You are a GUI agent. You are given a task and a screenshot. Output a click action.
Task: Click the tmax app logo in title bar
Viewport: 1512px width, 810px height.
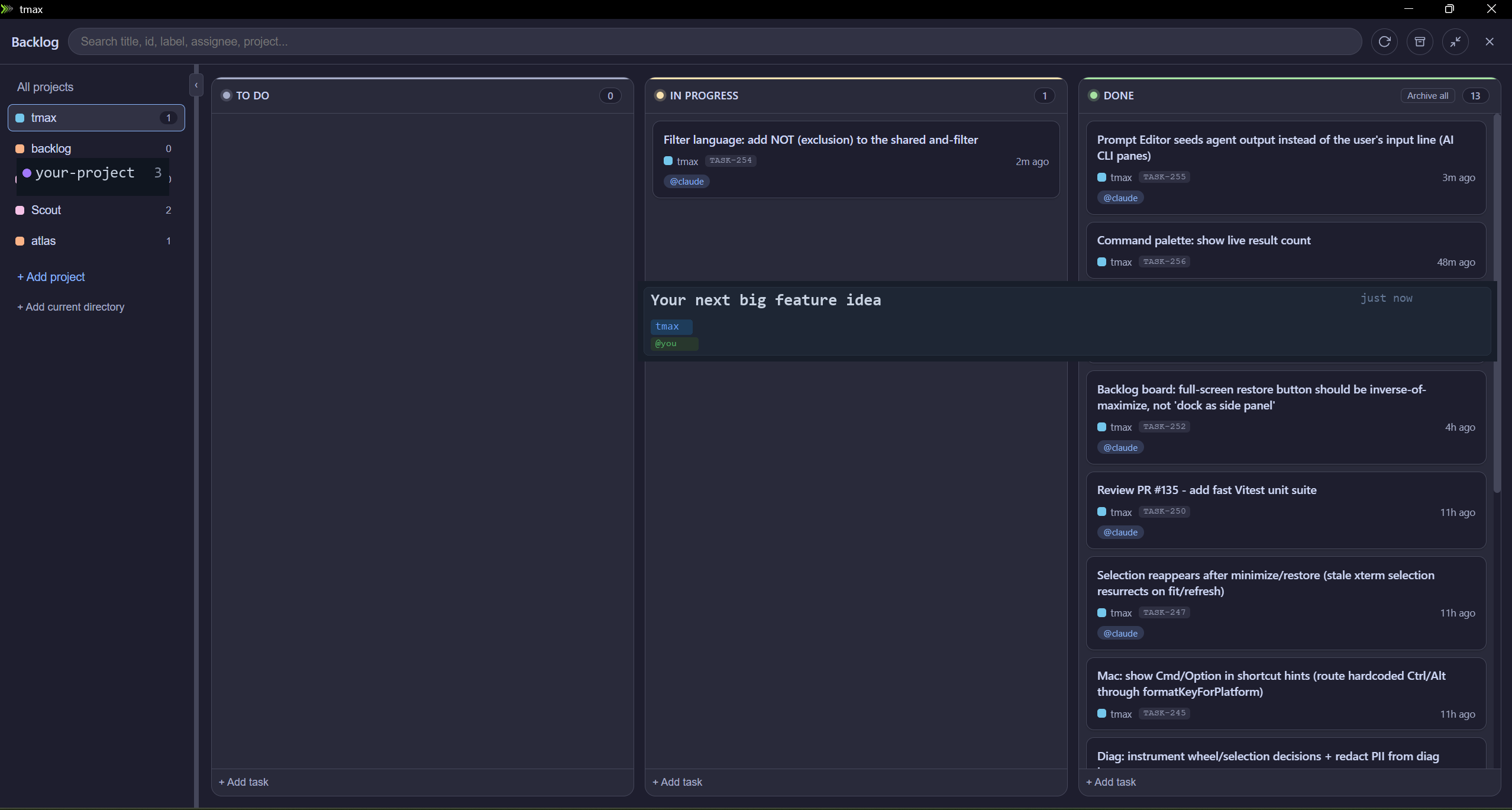(x=7, y=9)
